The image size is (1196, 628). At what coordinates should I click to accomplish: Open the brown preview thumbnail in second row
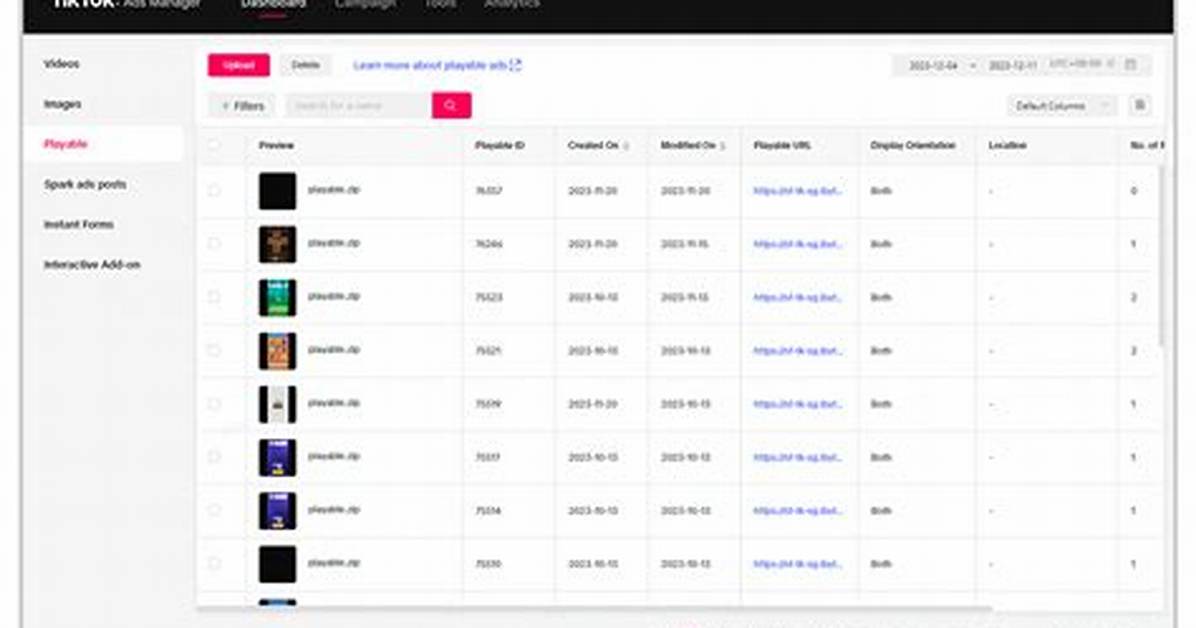point(278,244)
